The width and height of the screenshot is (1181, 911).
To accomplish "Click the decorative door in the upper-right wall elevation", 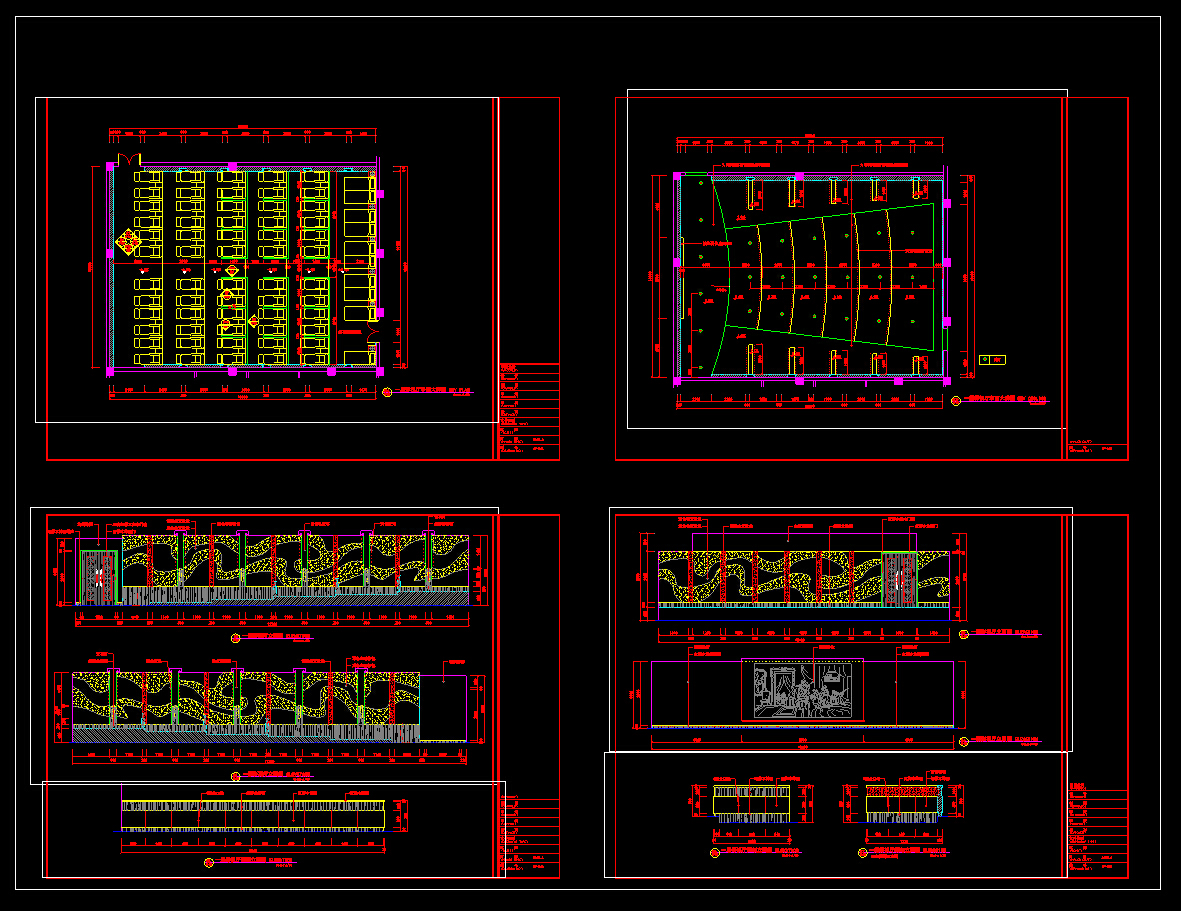I will pos(899,579).
